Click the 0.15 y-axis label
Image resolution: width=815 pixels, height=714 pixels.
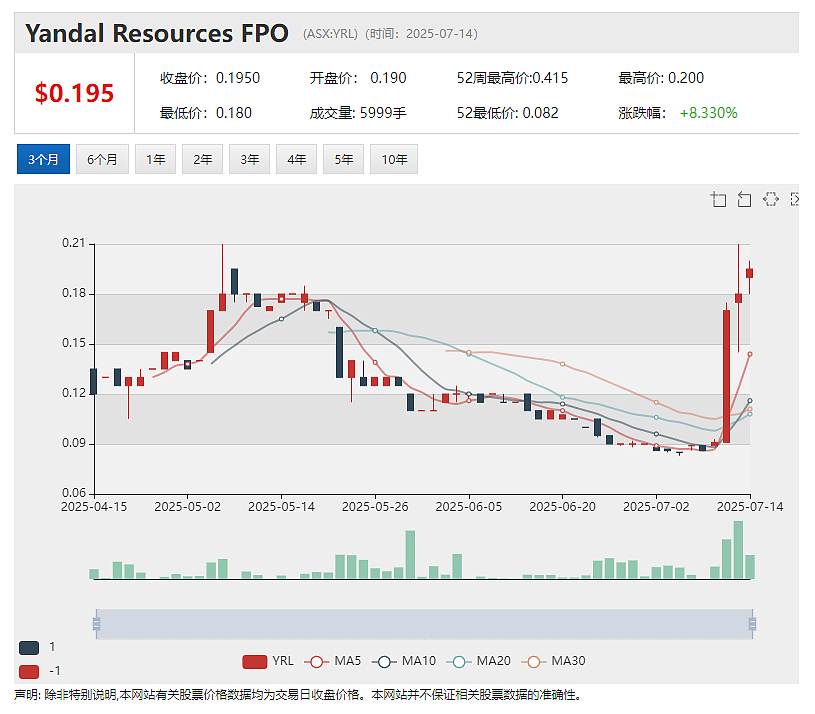click(x=74, y=343)
